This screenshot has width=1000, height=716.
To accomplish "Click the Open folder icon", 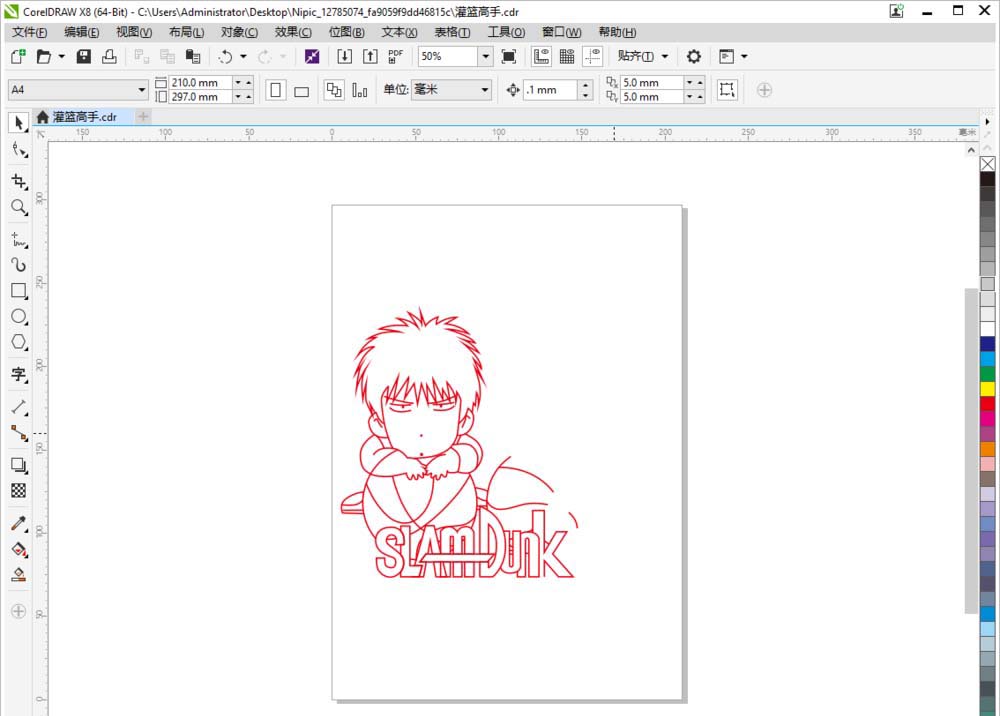I will [43, 57].
